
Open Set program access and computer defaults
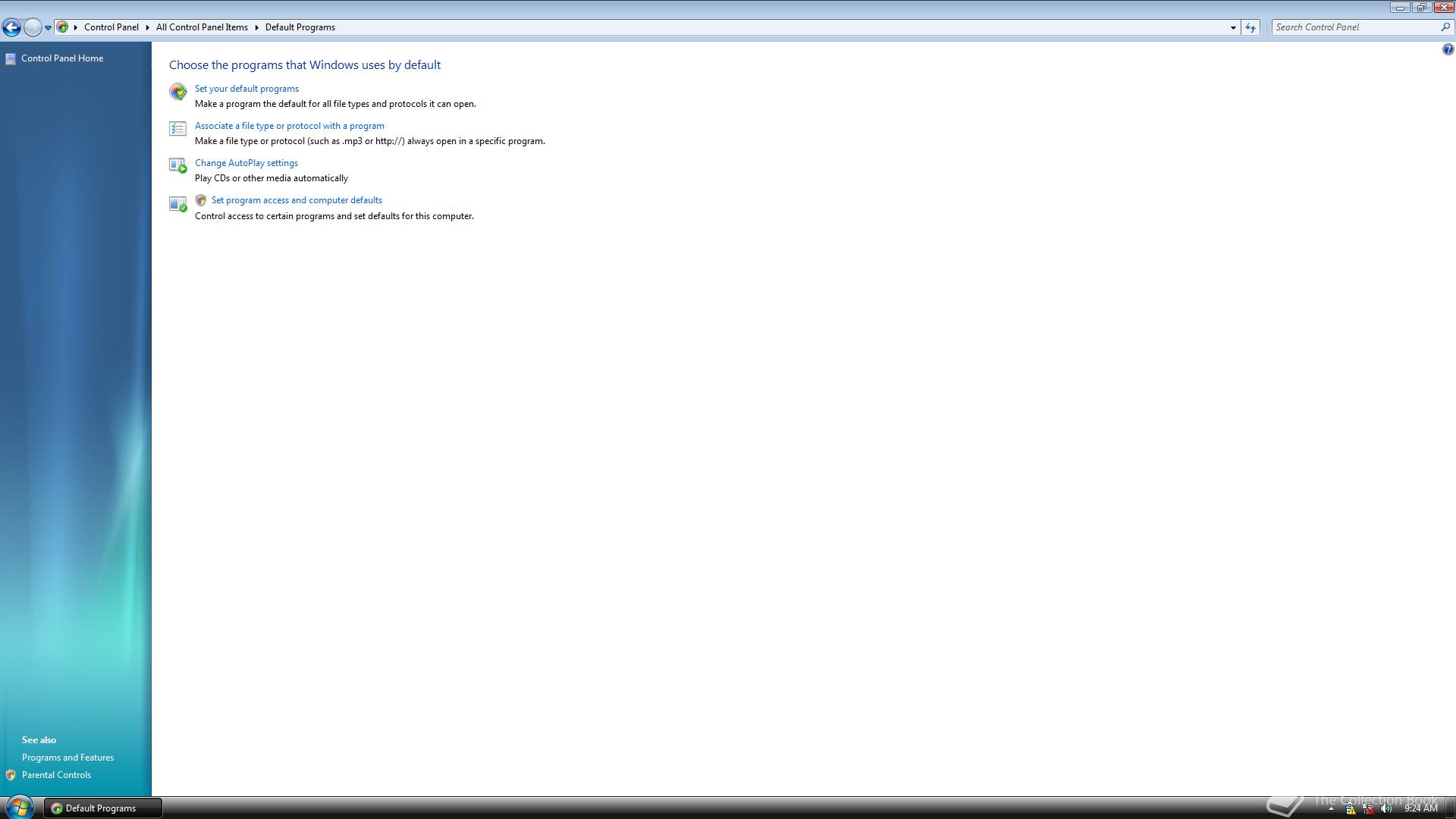pos(297,200)
